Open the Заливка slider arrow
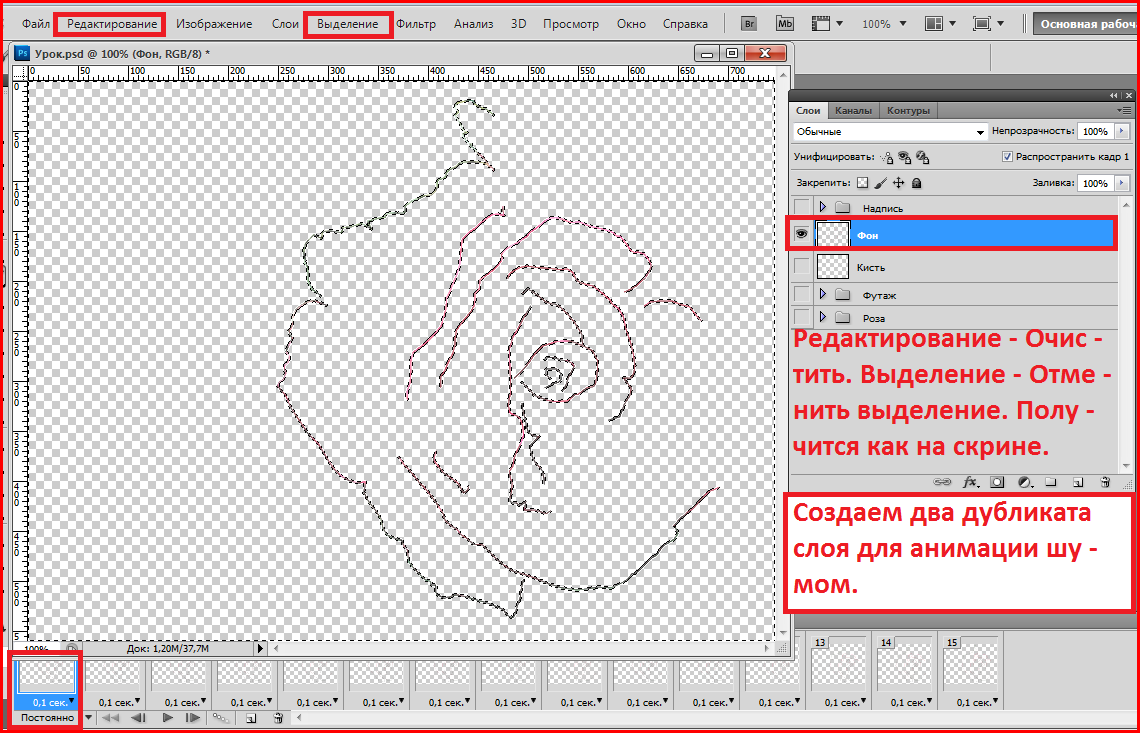The image size is (1140, 733). coord(1123,183)
